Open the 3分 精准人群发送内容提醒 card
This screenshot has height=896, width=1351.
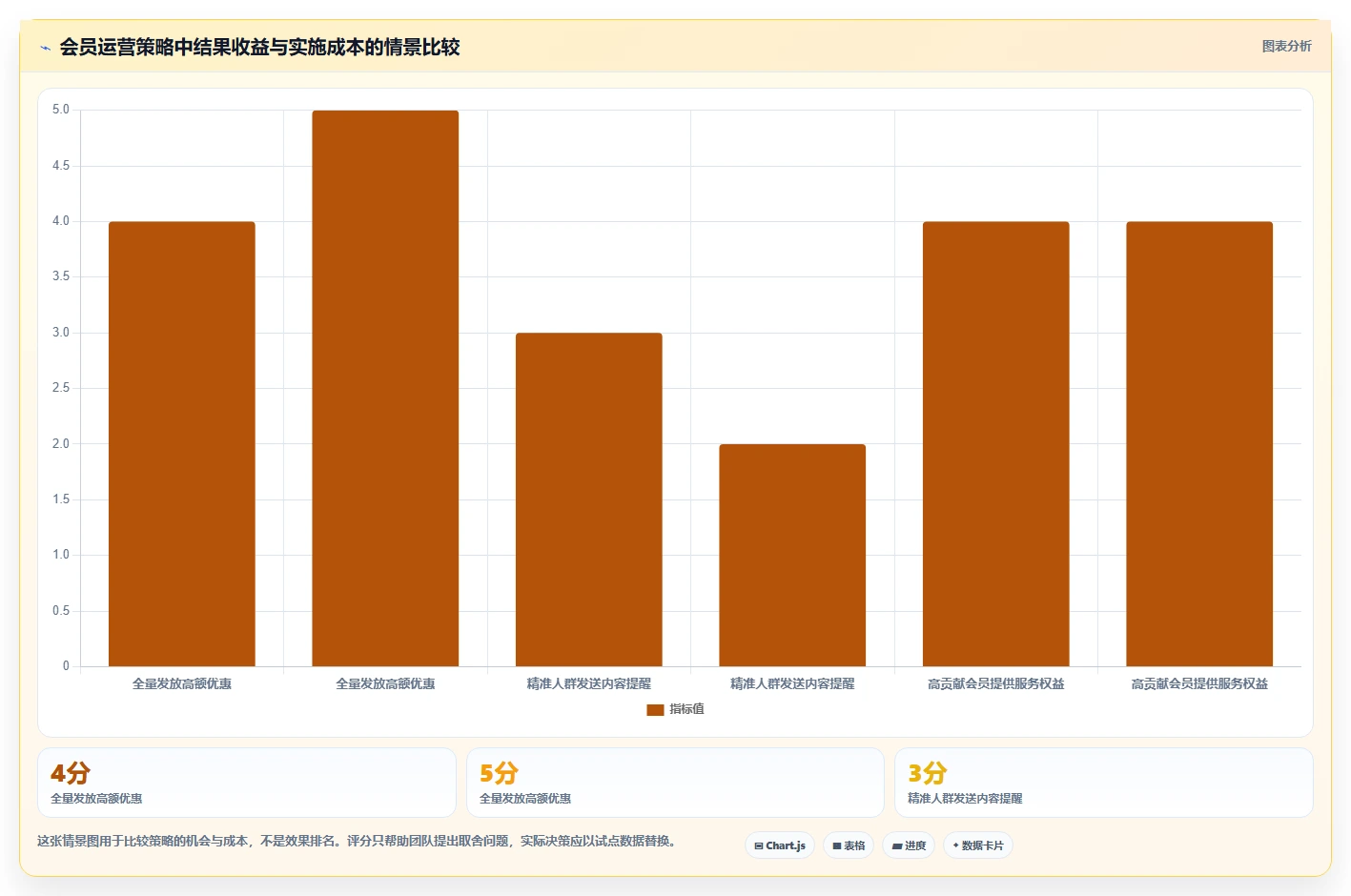pos(1104,783)
